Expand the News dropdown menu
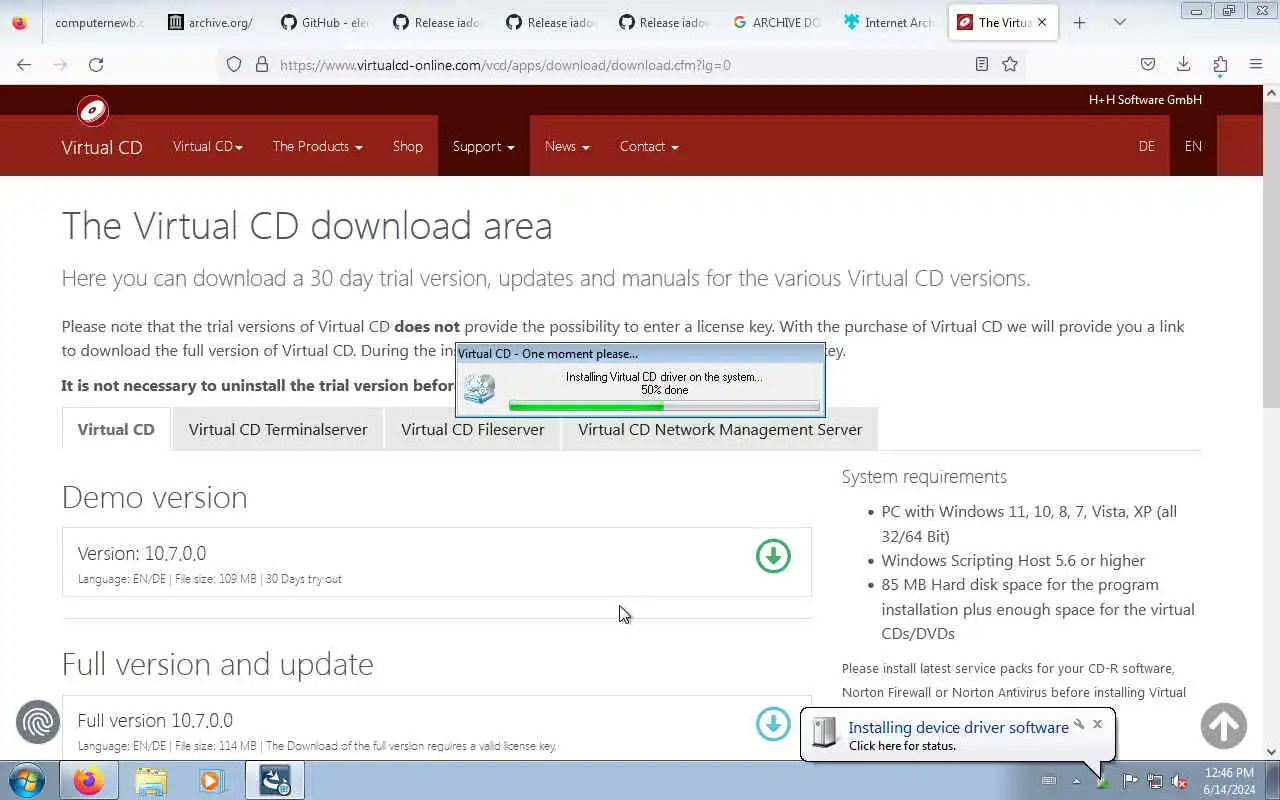 567,146
